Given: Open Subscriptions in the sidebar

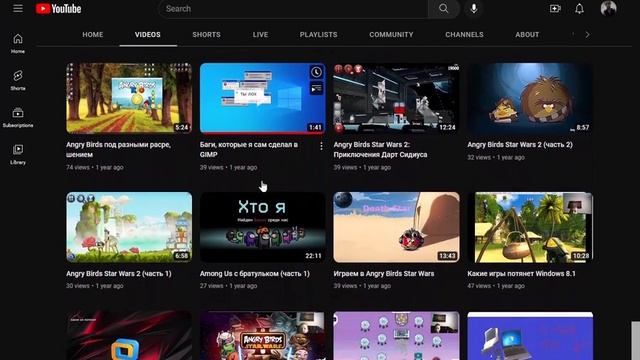Looking at the screenshot, I should coord(18,117).
